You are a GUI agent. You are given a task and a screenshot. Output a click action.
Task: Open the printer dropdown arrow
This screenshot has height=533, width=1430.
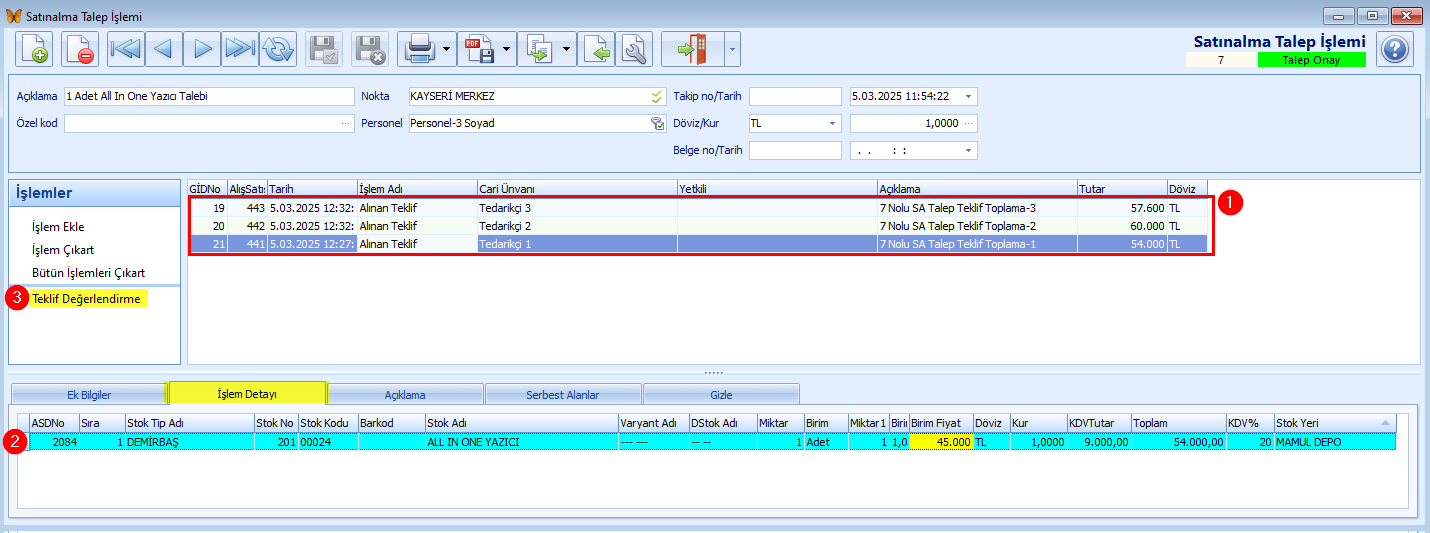446,48
